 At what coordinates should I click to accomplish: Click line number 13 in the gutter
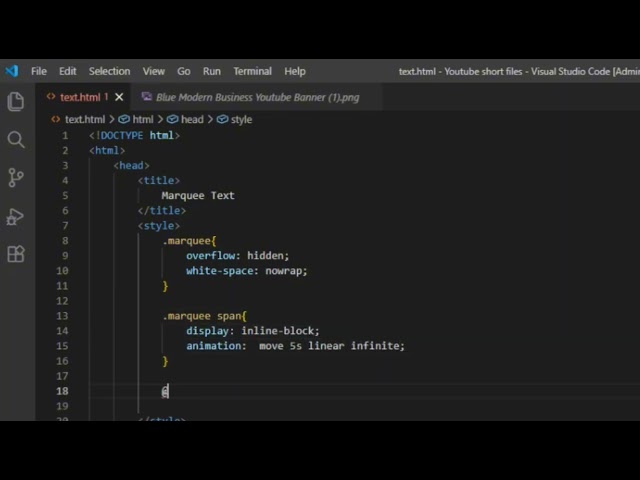click(x=62, y=316)
